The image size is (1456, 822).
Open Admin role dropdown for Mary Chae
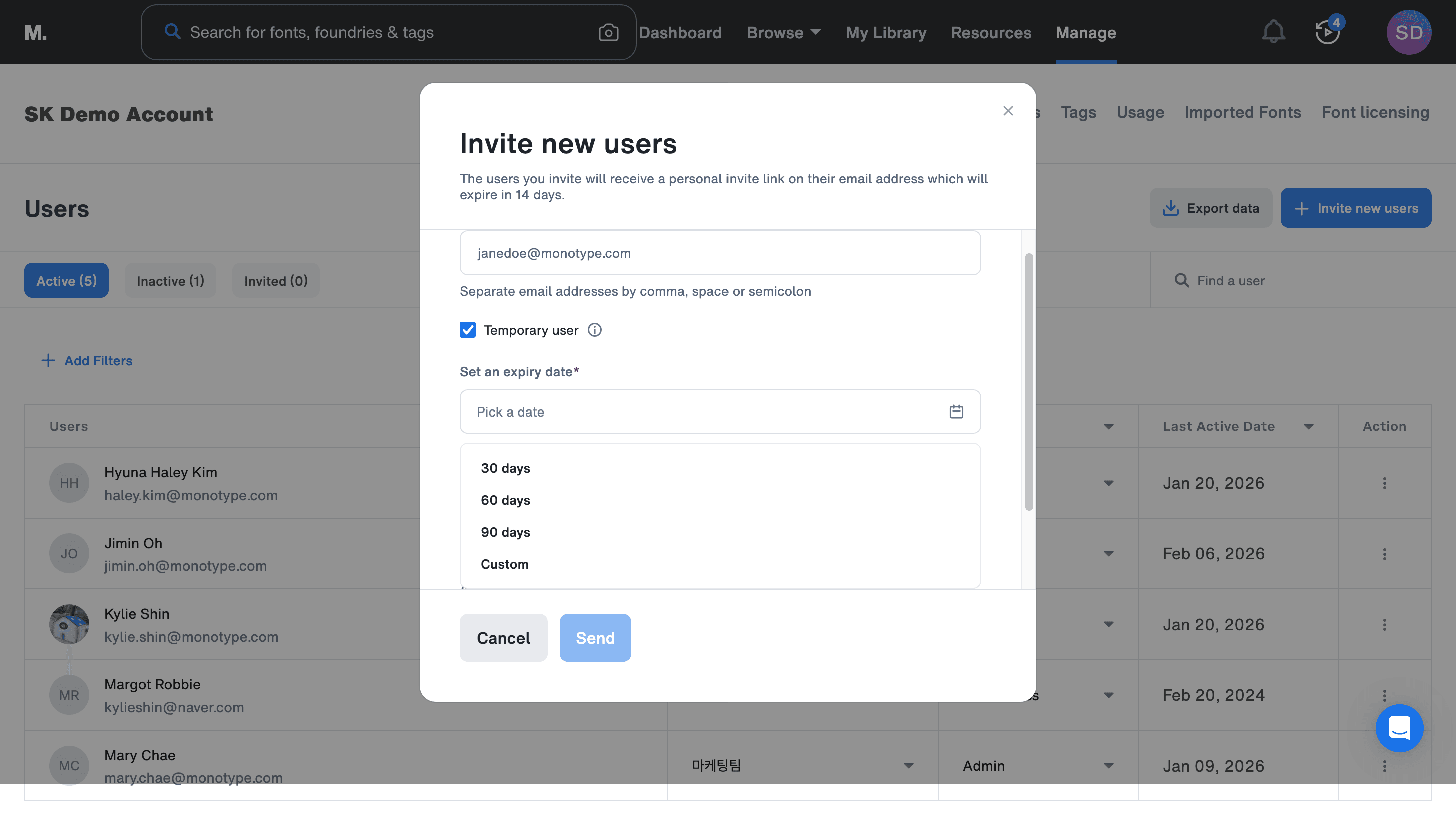pos(1108,766)
